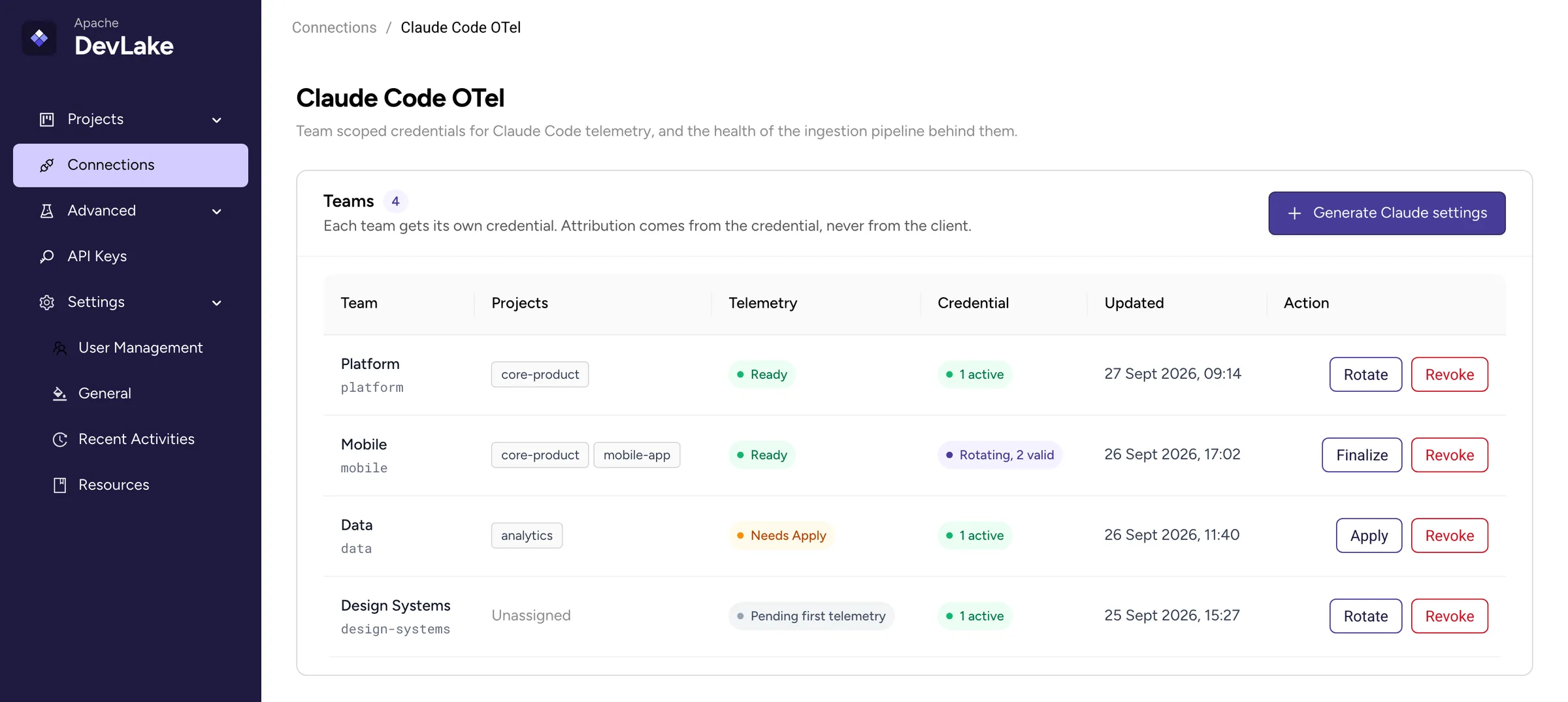
Task: Revoke the Design Systems credential
Action: point(1449,616)
